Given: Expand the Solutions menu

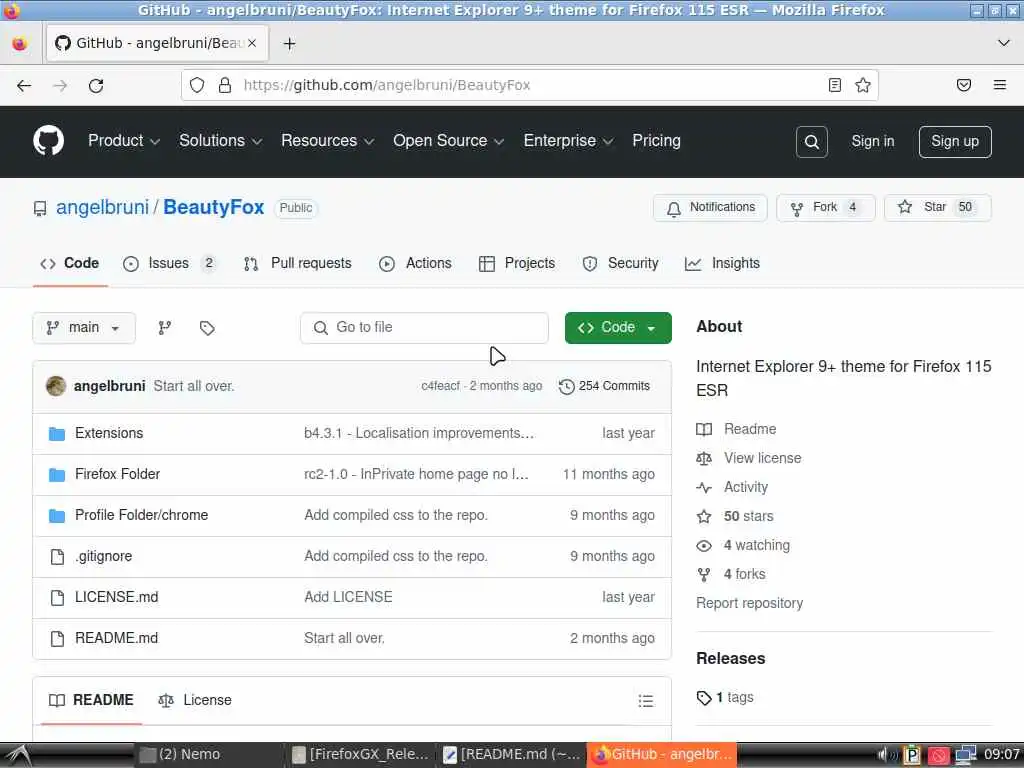Looking at the screenshot, I should 221,141.
